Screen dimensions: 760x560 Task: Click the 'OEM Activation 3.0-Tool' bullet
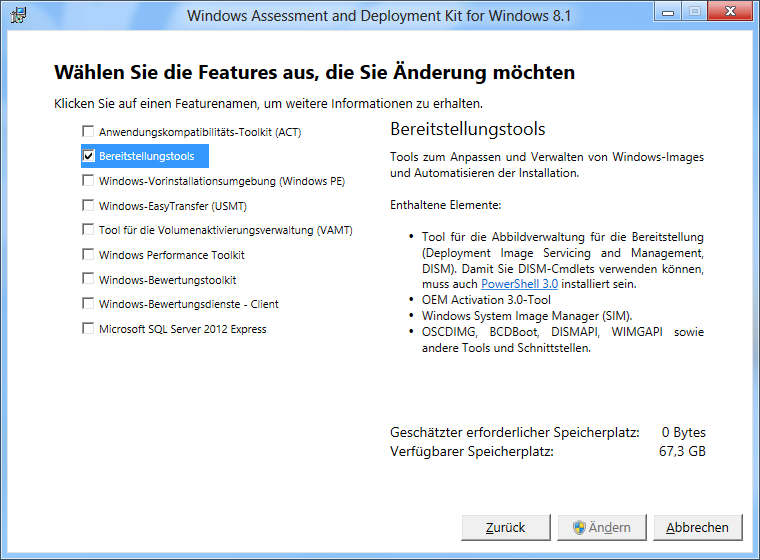click(x=486, y=300)
